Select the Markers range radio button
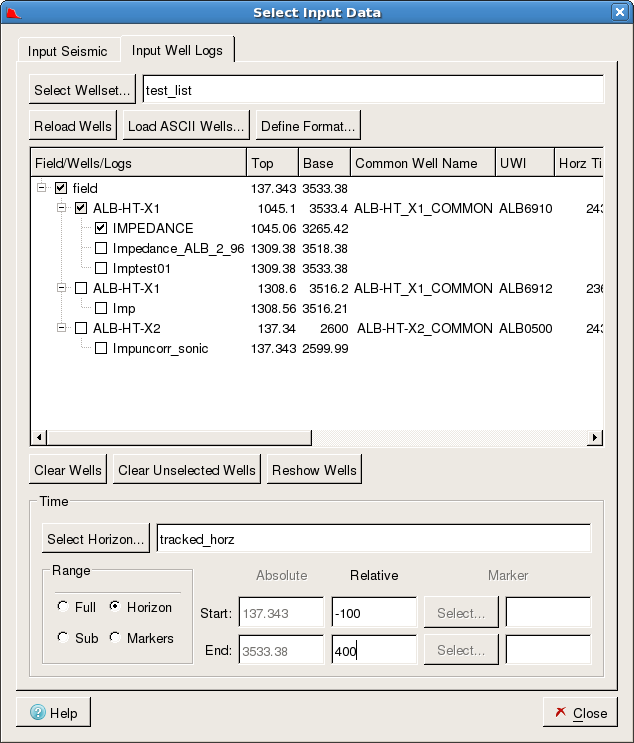Screen dimensions: 634x743 [x=115, y=637]
